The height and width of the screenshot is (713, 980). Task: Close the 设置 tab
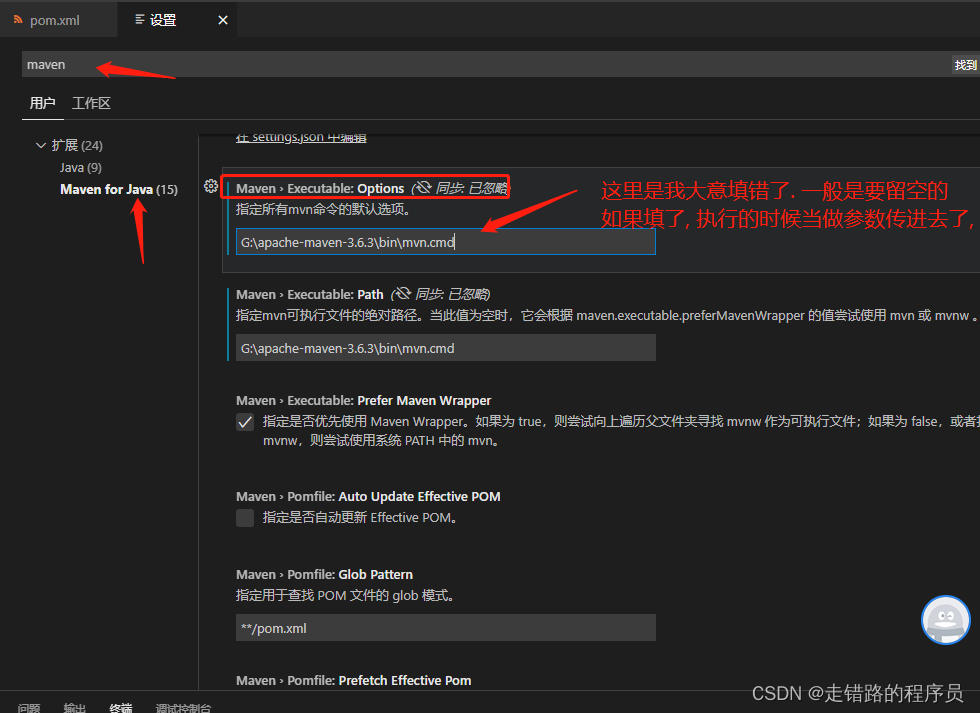pos(222,21)
